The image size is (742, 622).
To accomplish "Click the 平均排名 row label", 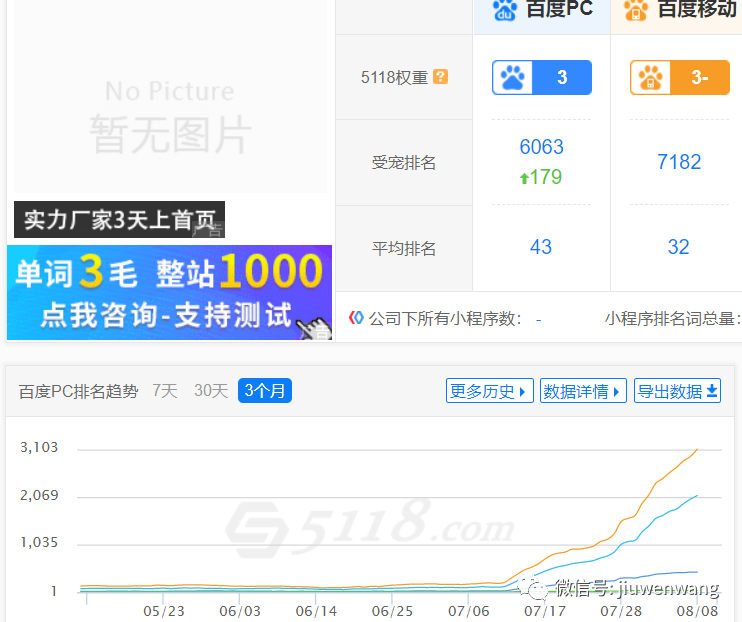I will coord(404,249).
